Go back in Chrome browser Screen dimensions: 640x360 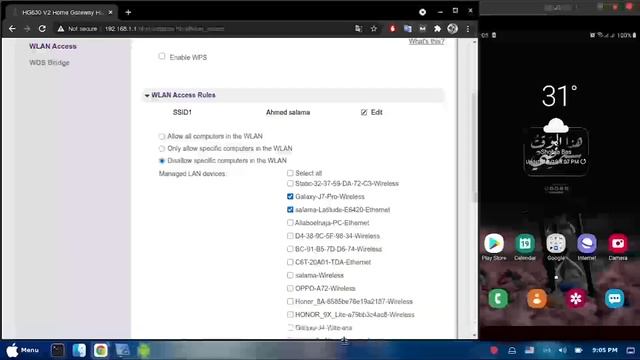tap(12, 29)
